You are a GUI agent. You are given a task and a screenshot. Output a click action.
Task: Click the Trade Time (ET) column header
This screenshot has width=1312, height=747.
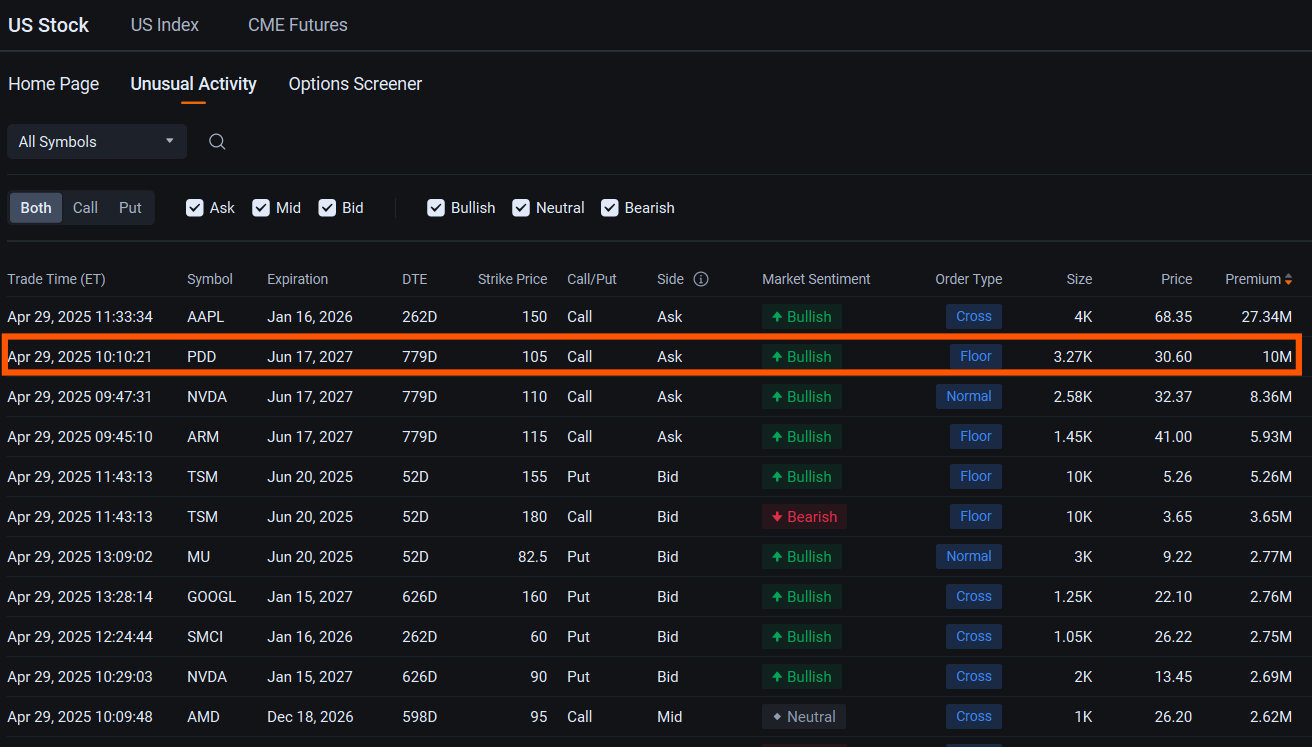[56, 279]
